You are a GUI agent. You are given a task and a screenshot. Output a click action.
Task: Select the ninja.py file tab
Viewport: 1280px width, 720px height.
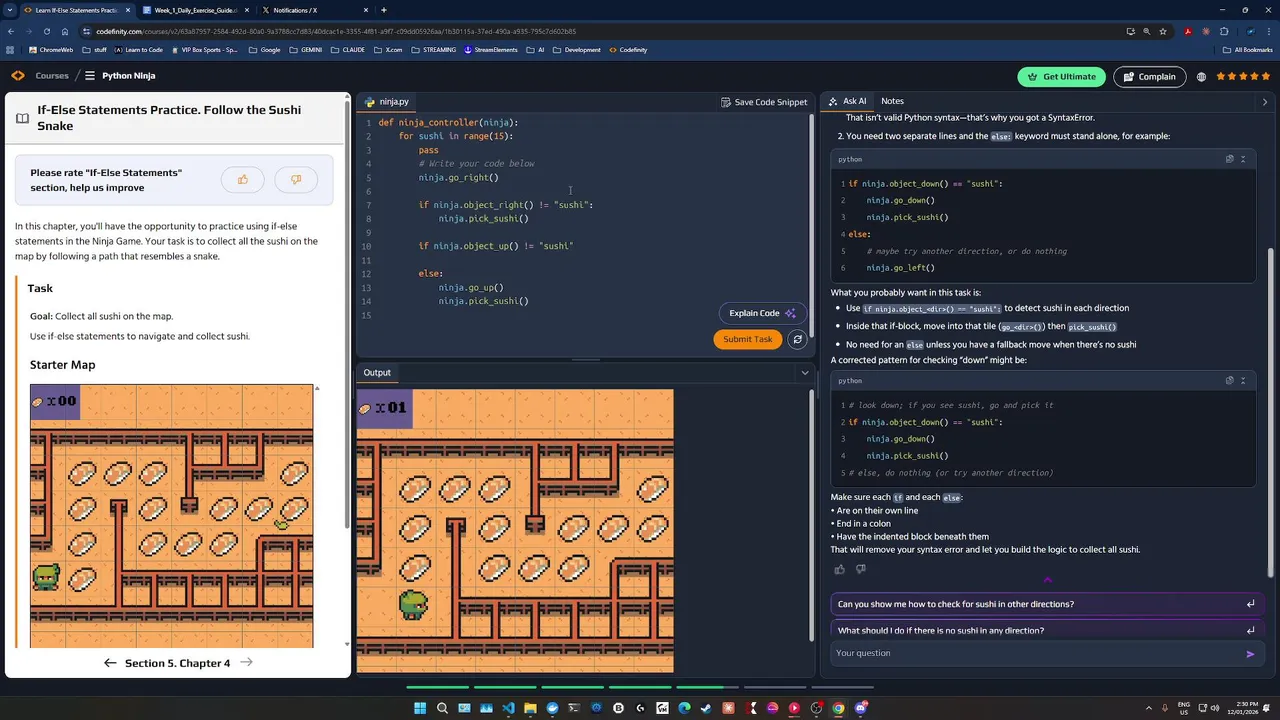click(386, 102)
